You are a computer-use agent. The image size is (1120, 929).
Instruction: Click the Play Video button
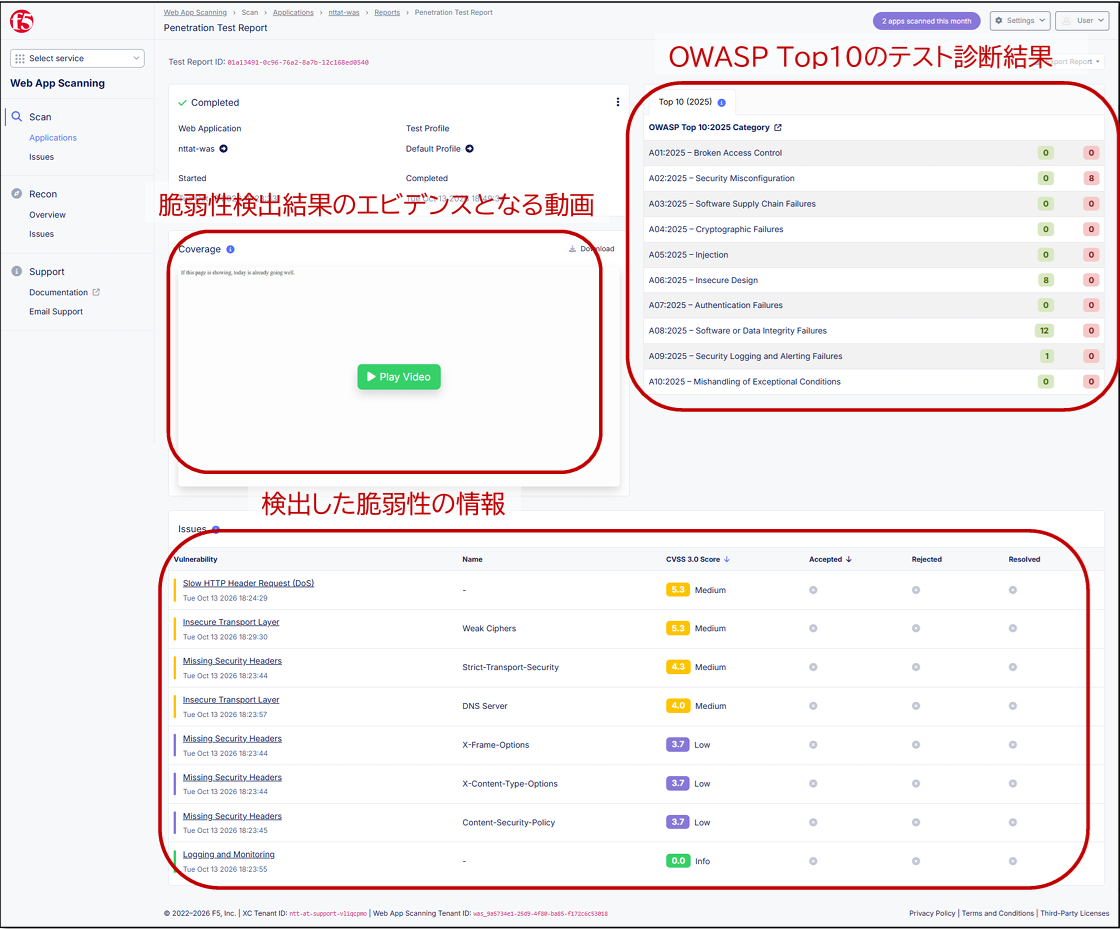point(399,377)
